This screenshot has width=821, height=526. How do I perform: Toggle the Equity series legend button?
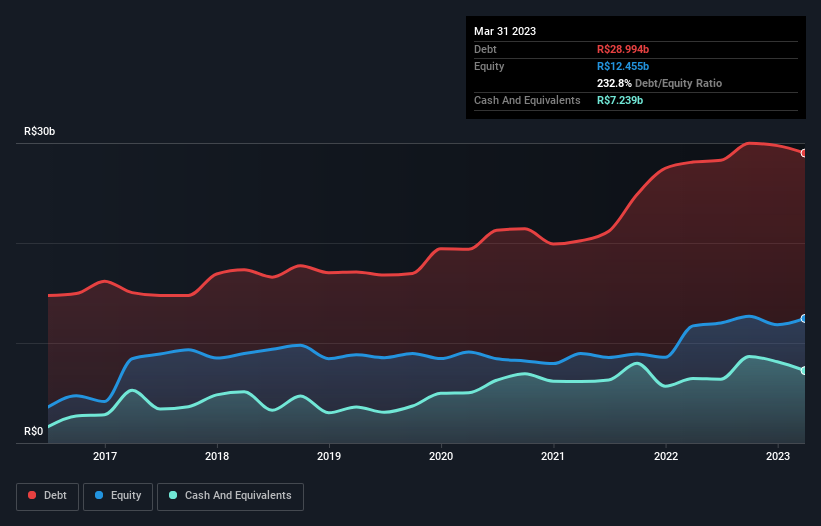(x=118, y=496)
